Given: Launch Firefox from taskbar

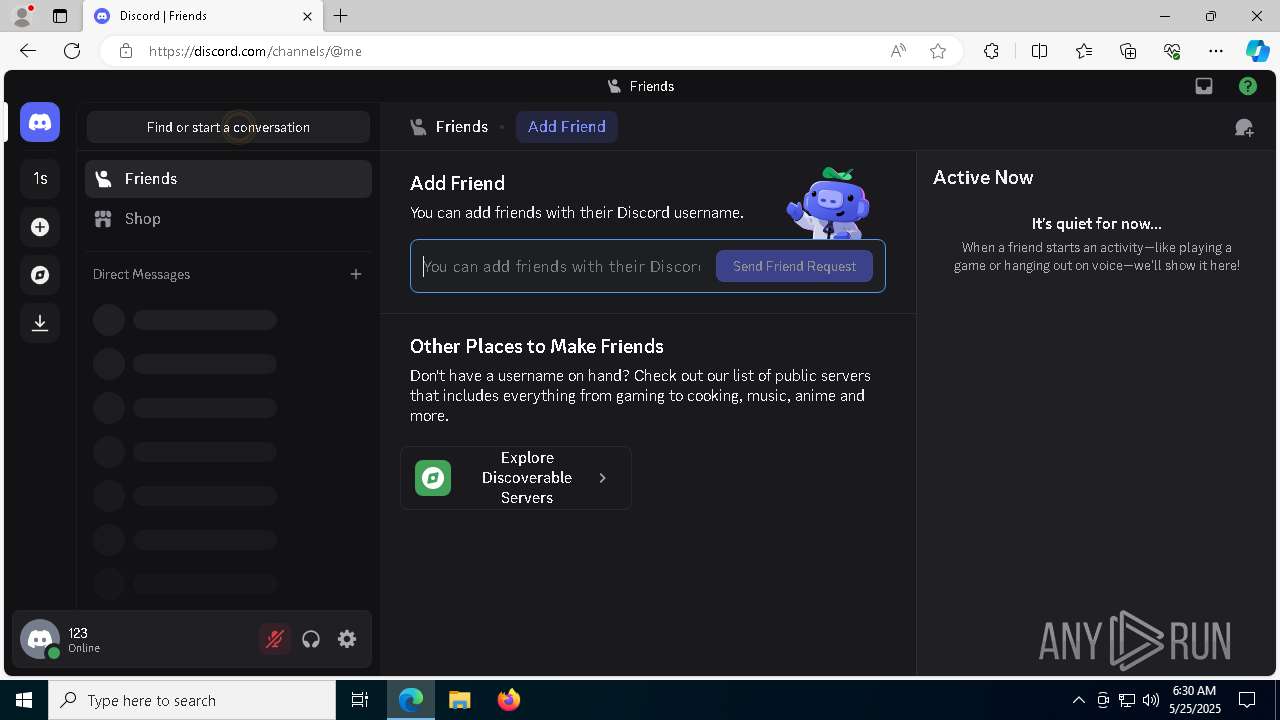Looking at the screenshot, I should [x=509, y=700].
